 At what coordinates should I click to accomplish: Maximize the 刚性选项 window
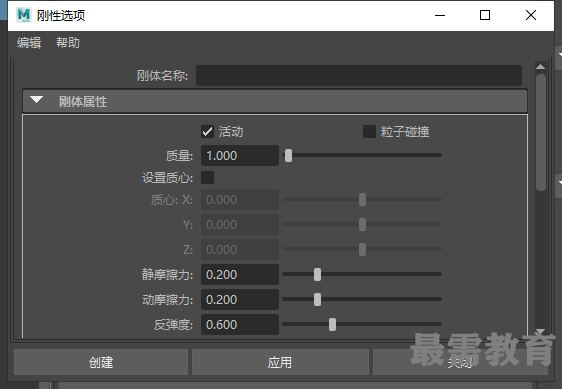pos(485,15)
